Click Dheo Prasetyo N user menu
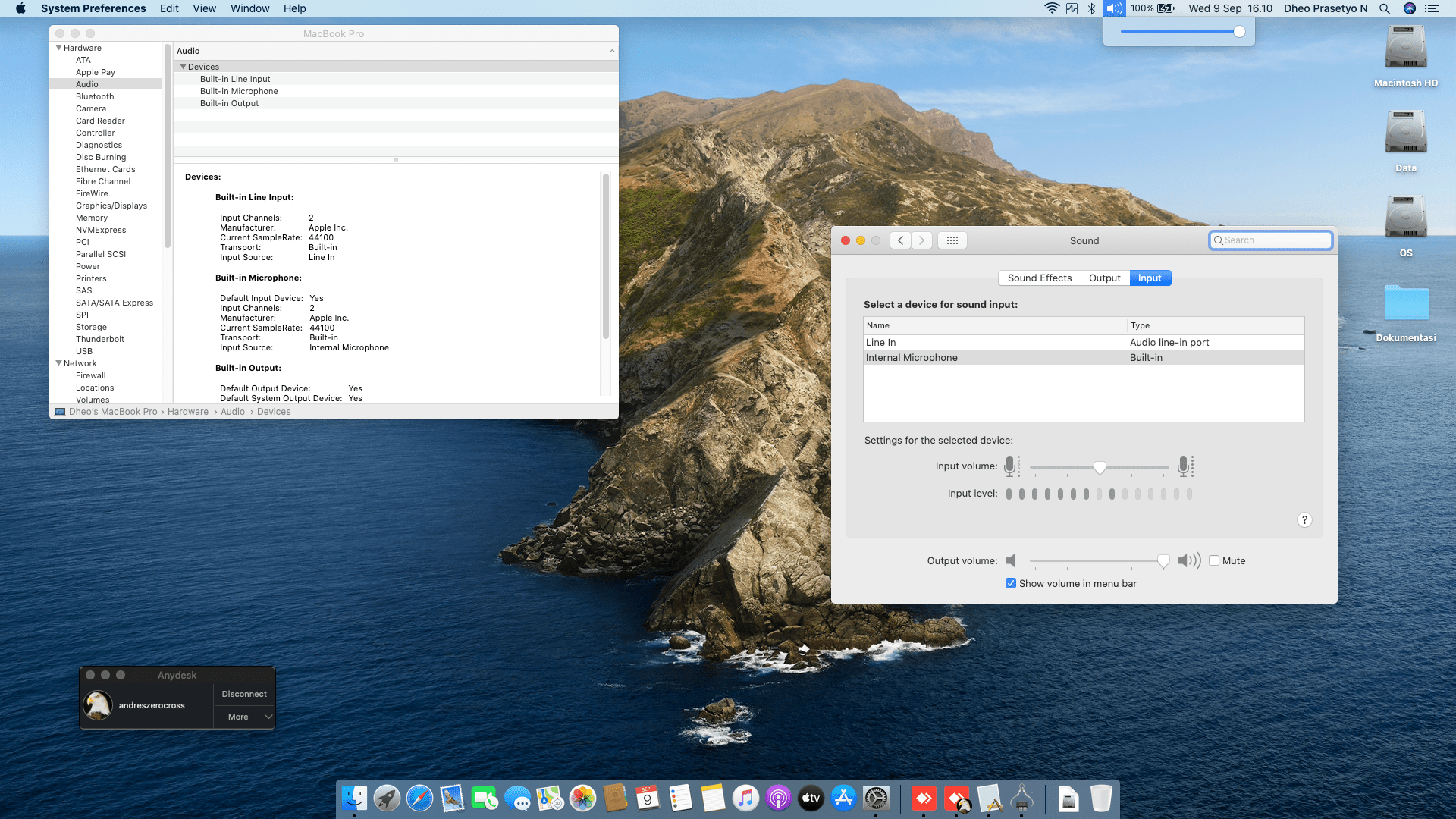Viewport: 1456px width, 819px height. tap(1326, 8)
